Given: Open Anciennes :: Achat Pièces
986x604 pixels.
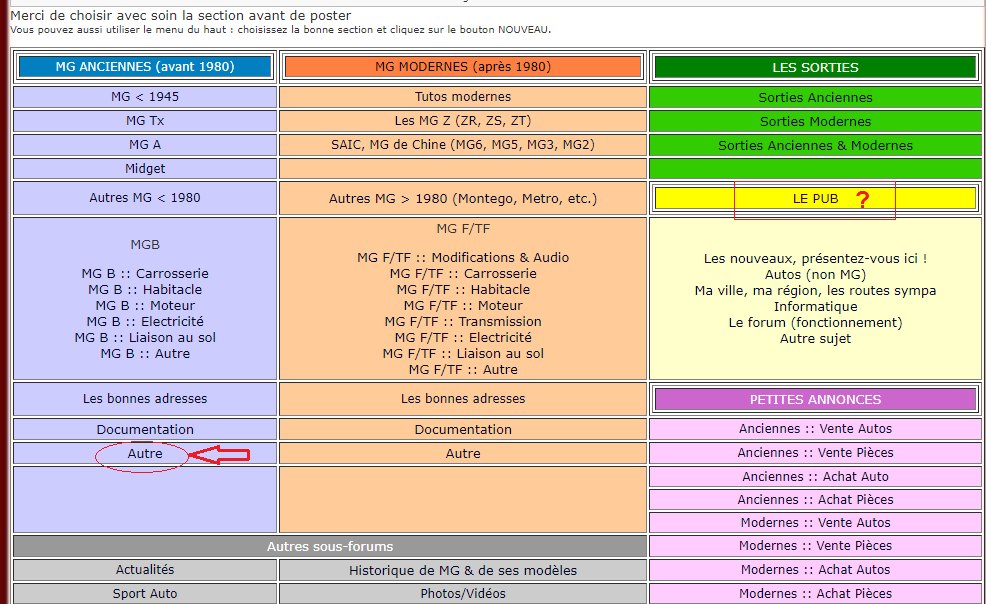Looking at the screenshot, I should 815,500.
